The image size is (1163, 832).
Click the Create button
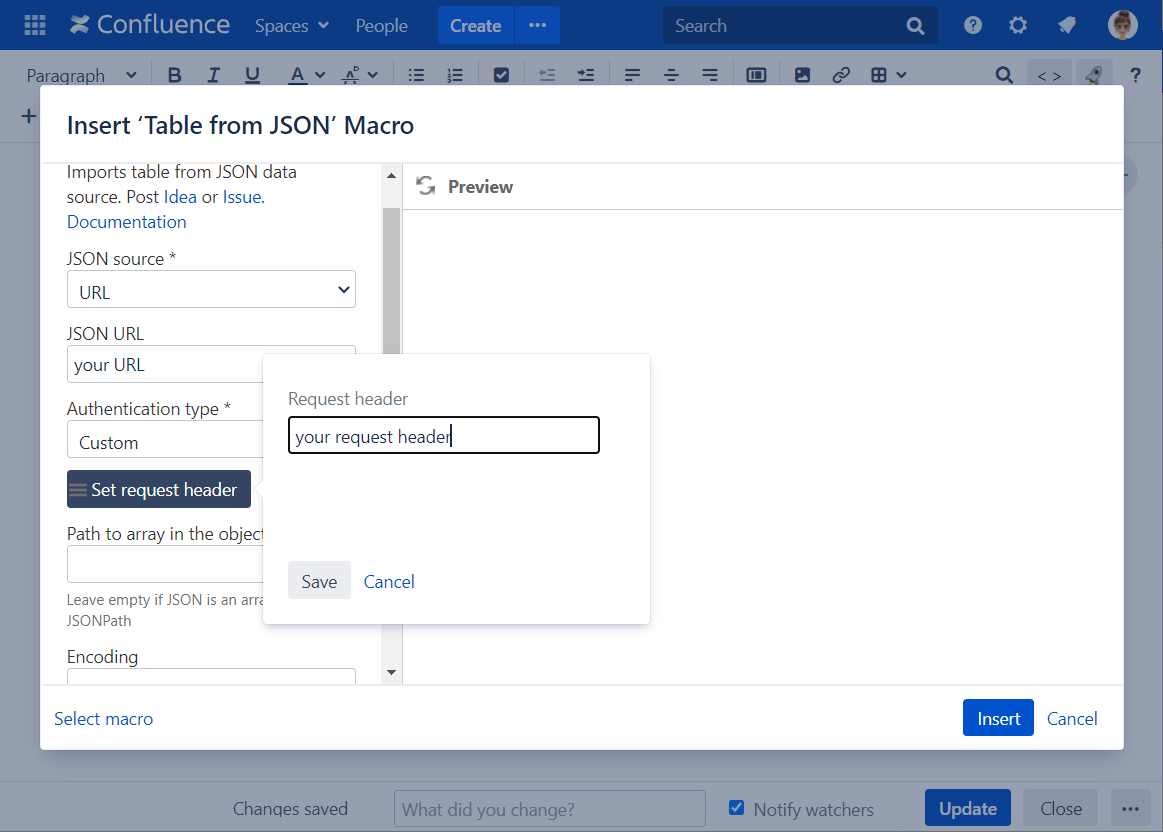(475, 26)
